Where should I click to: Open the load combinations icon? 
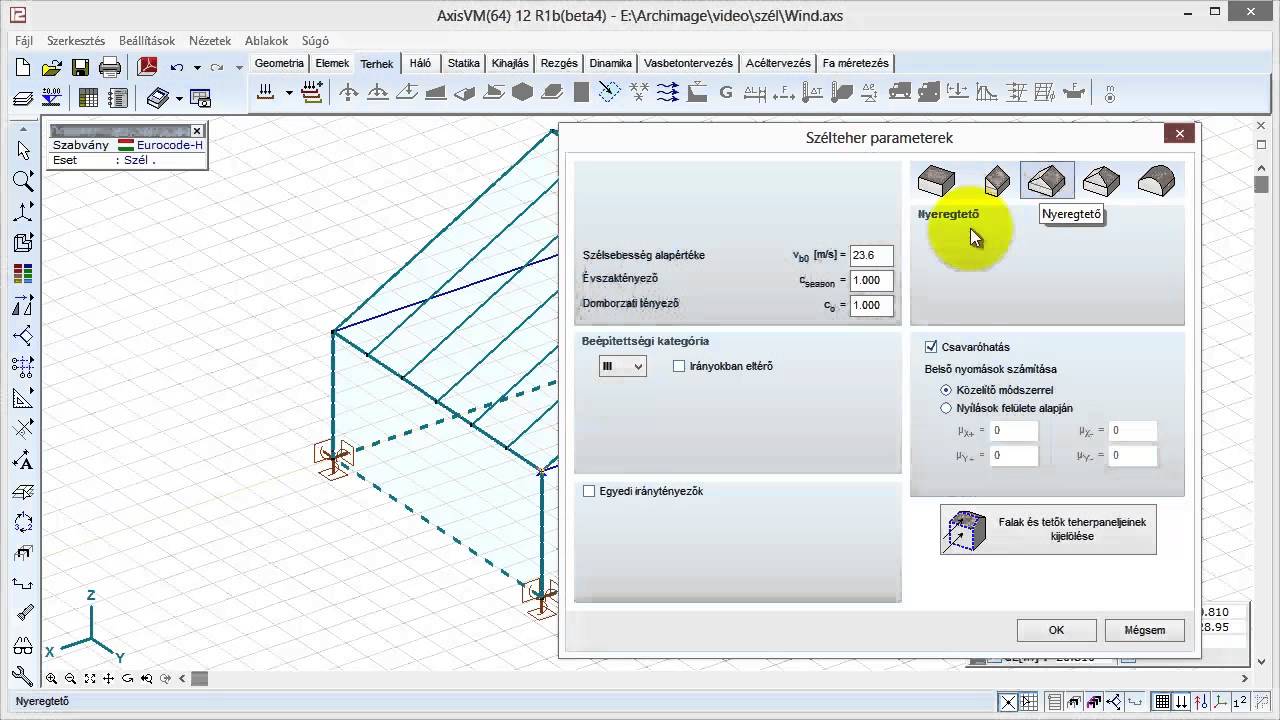tap(311, 93)
